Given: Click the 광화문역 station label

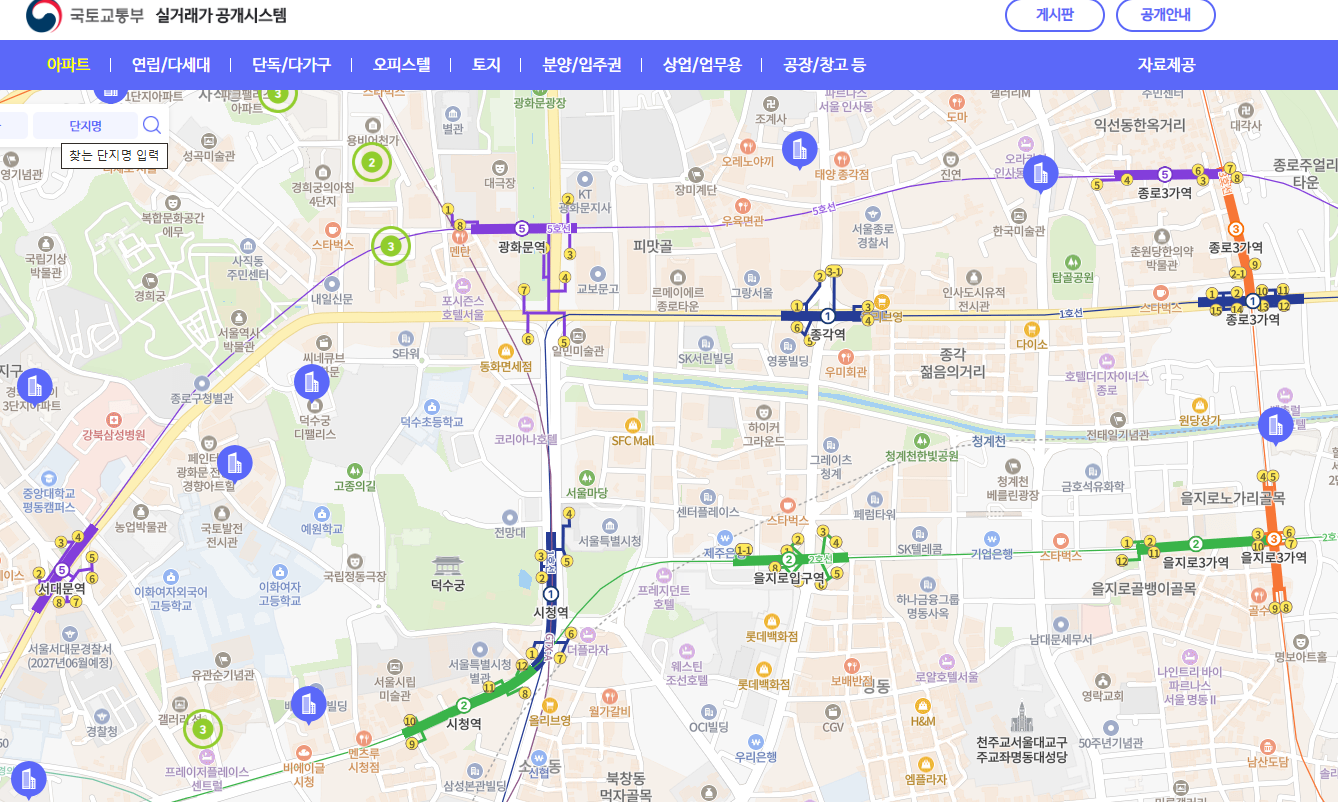Looking at the screenshot, I should (x=522, y=246).
